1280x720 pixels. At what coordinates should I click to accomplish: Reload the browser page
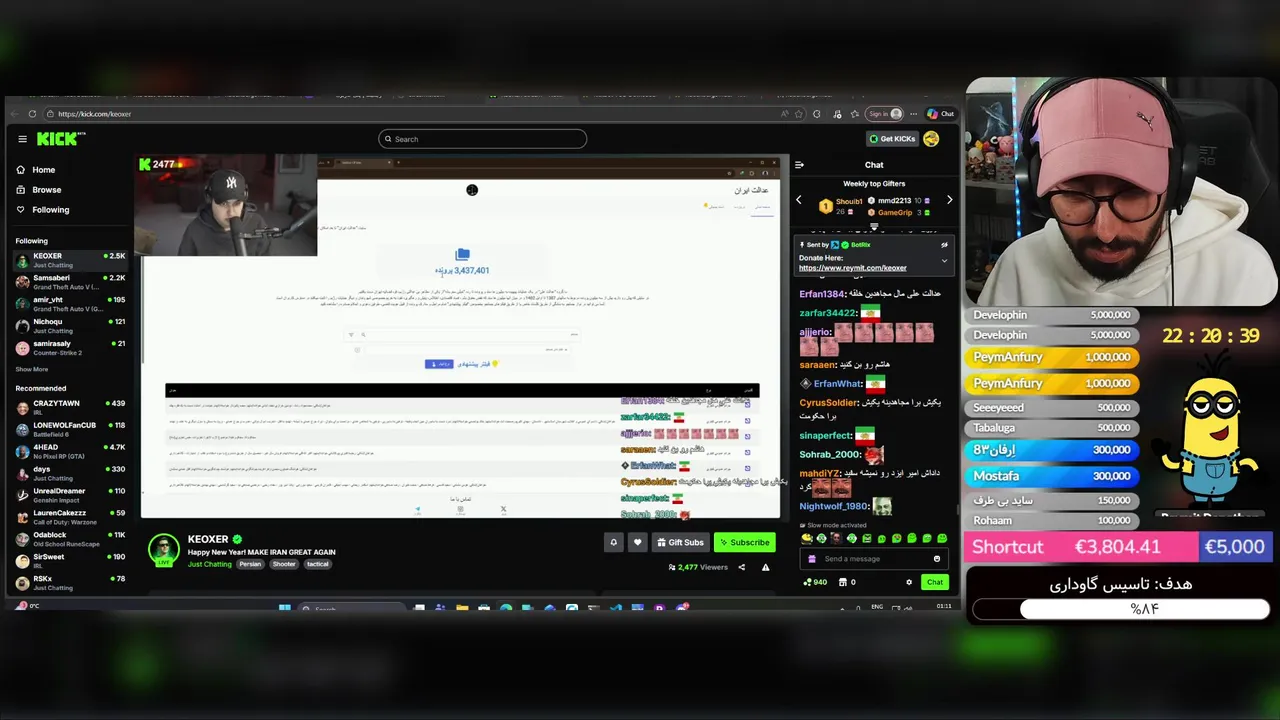click(x=32, y=114)
